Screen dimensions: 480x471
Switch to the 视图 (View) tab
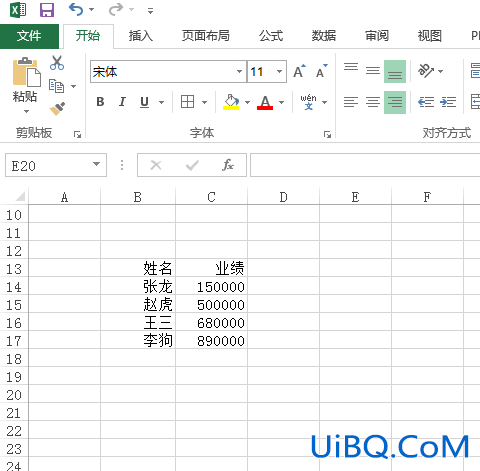coord(430,36)
